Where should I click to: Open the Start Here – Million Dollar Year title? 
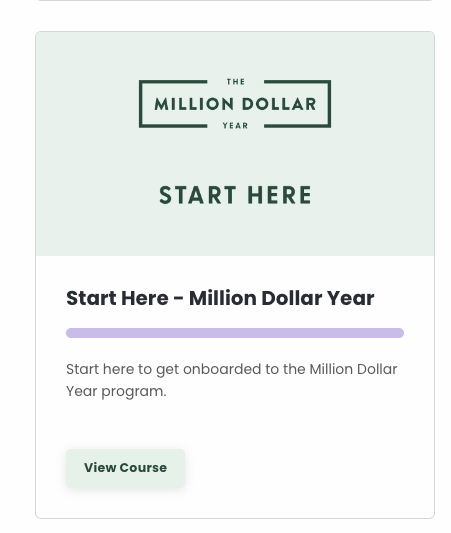pos(220,298)
